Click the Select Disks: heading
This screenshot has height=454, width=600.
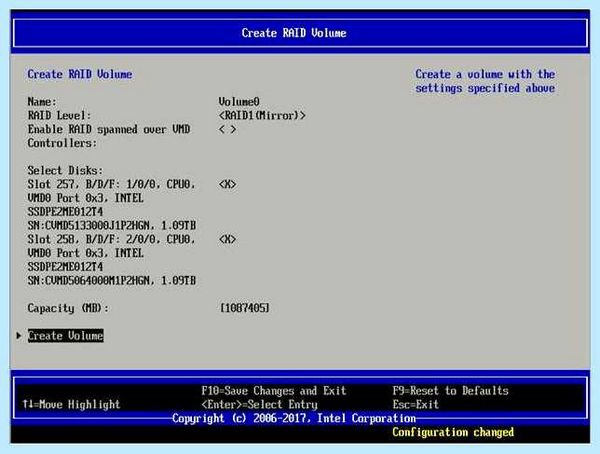pyautogui.click(x=65, y=170)
